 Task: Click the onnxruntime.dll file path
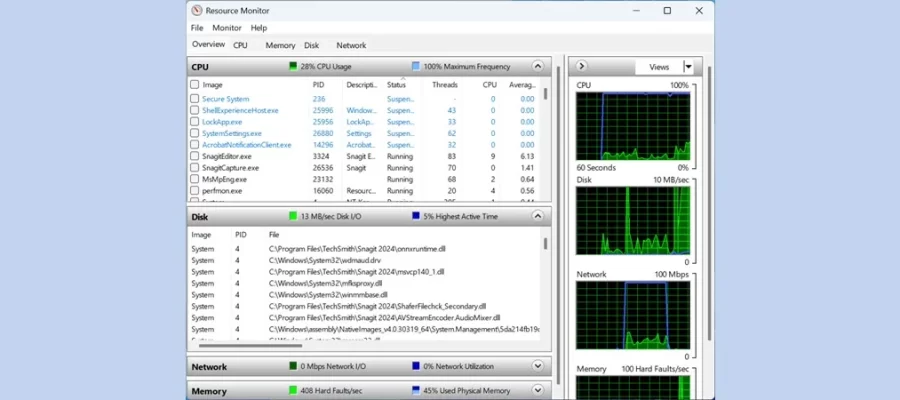point(357,249)
